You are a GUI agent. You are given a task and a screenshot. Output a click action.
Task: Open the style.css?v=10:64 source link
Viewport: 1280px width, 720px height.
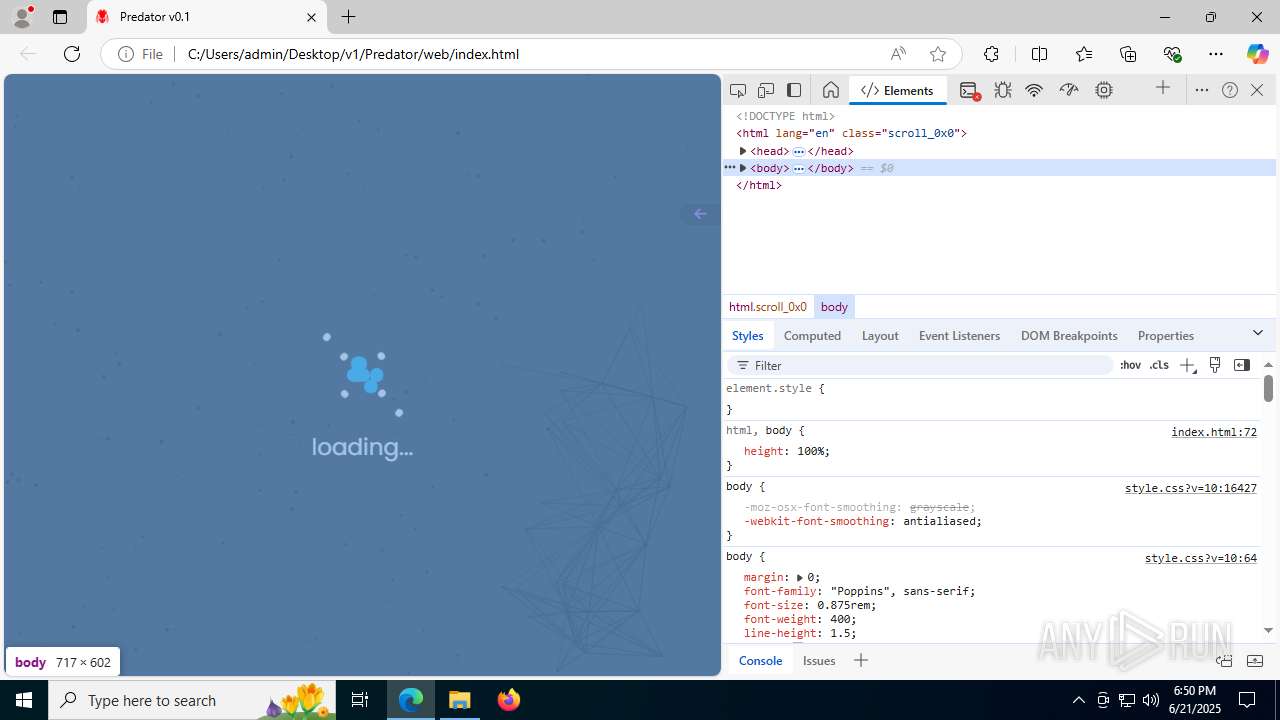click(x=1201, y=558)
